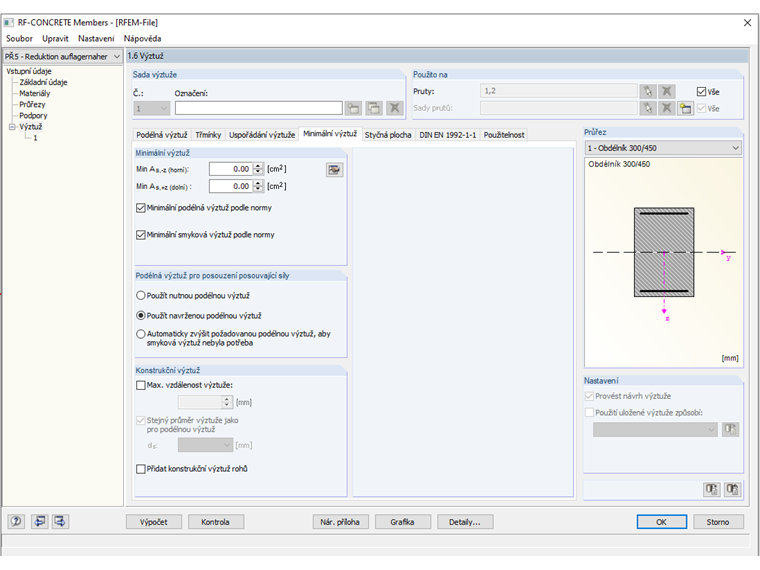Click the Detaily... button

[x=465, y=522]
